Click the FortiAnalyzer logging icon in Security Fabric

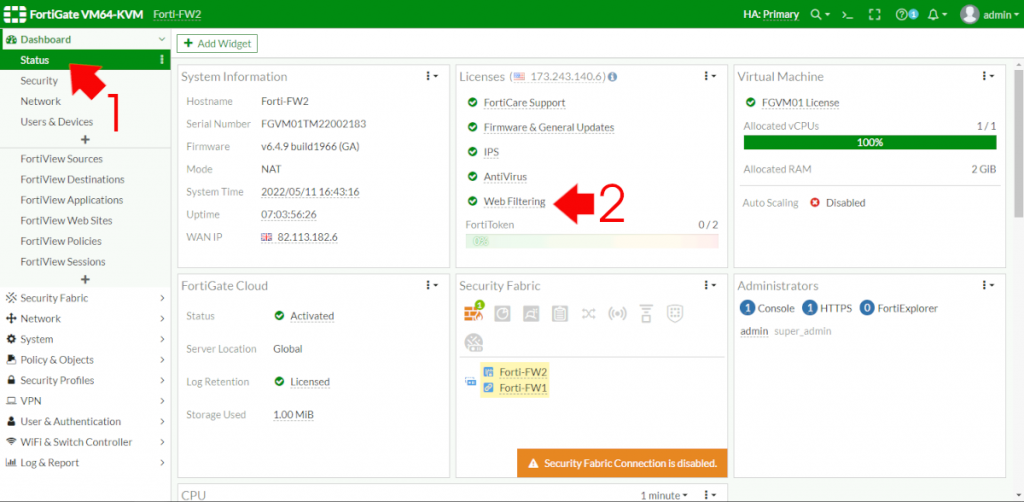coord(502,313)
